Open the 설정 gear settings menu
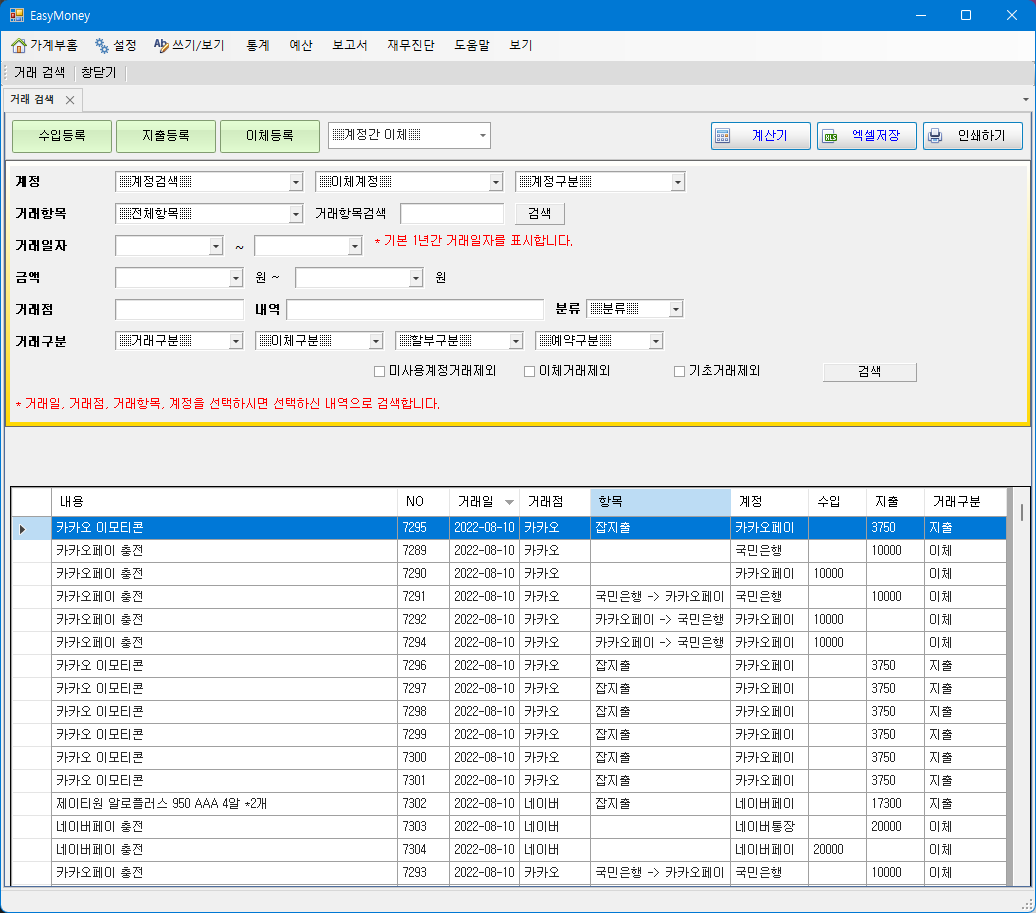Viewport: 1036px width, 913px height. point(115,45)
